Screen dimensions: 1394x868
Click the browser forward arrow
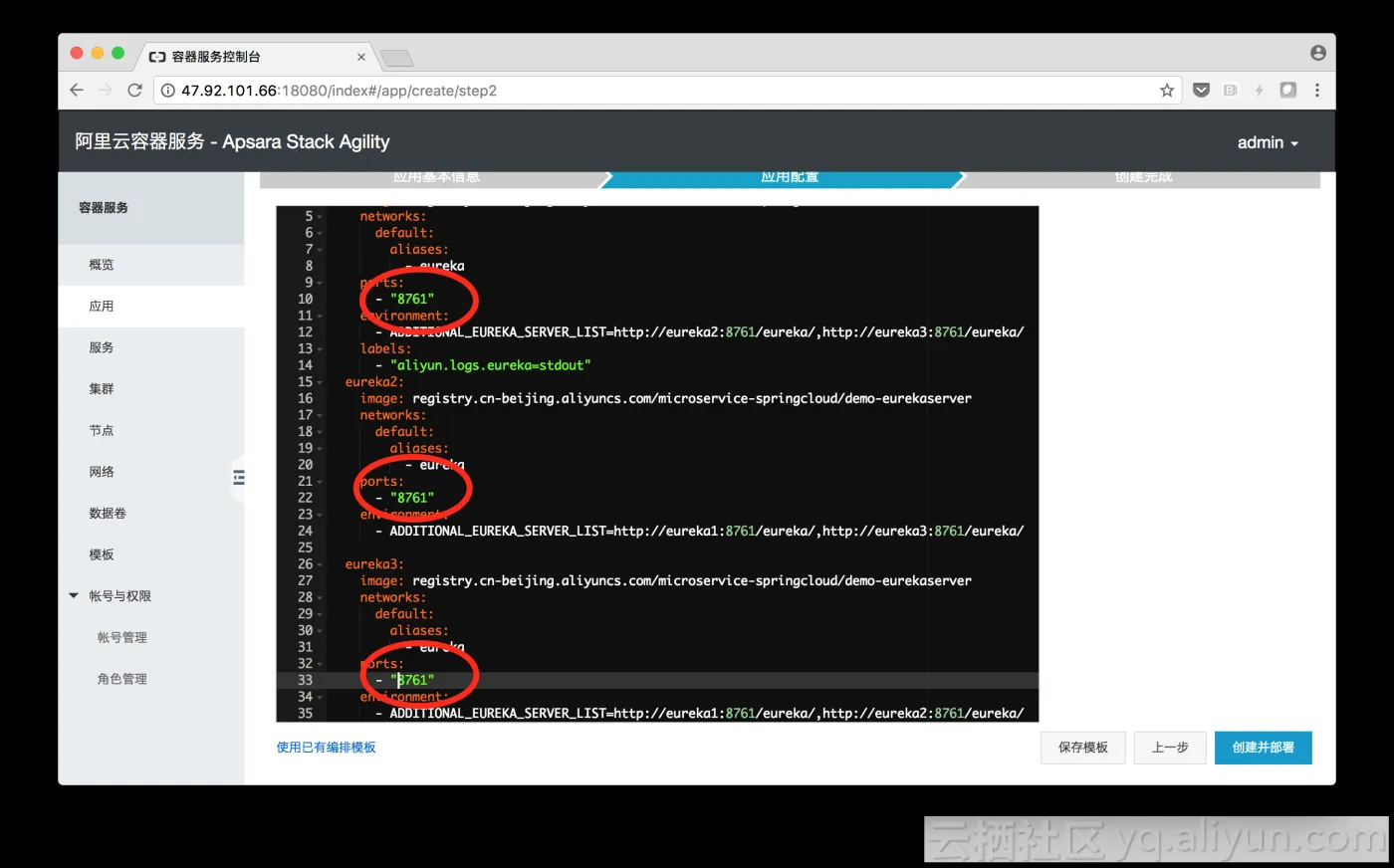106,90
